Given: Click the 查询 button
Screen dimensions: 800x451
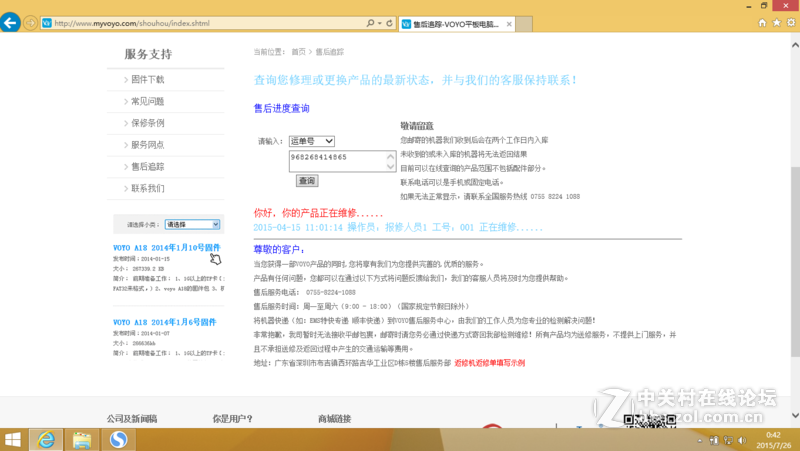Looking at the screenshot, I should coord(307,181).
